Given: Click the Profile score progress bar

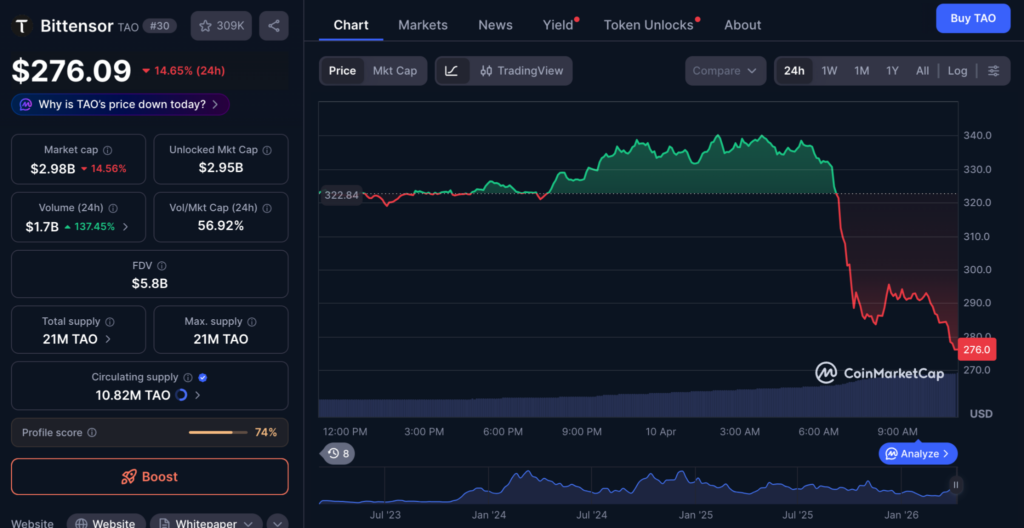Looking at the screenshot, I should pos(217,433).
